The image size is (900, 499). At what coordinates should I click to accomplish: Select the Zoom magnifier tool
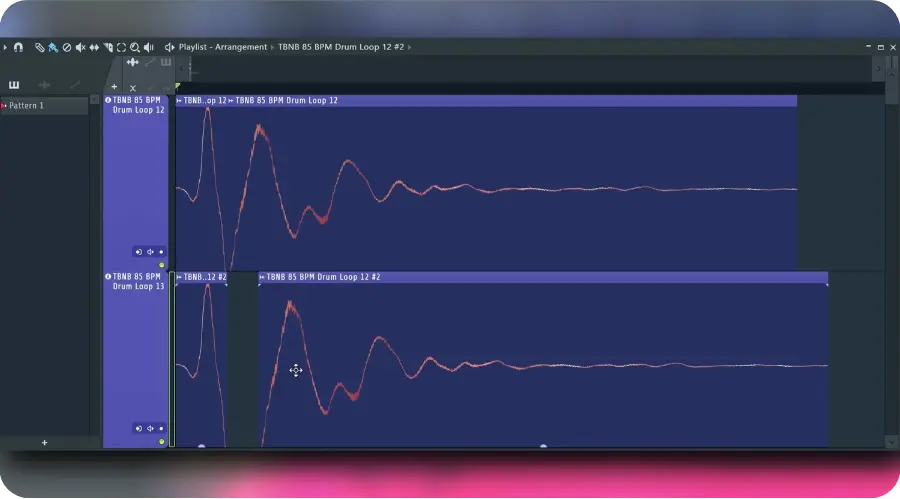pos(135,47)
